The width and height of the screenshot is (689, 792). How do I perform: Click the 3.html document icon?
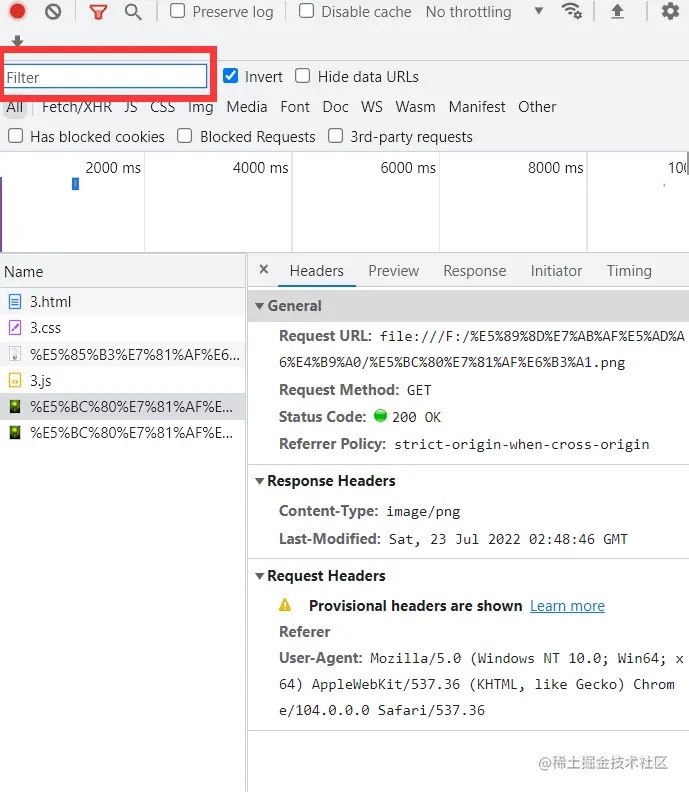15,302
